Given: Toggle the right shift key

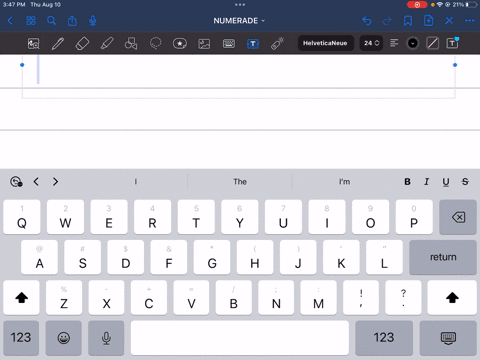Looking at the screenshot, I should (452, 298).
